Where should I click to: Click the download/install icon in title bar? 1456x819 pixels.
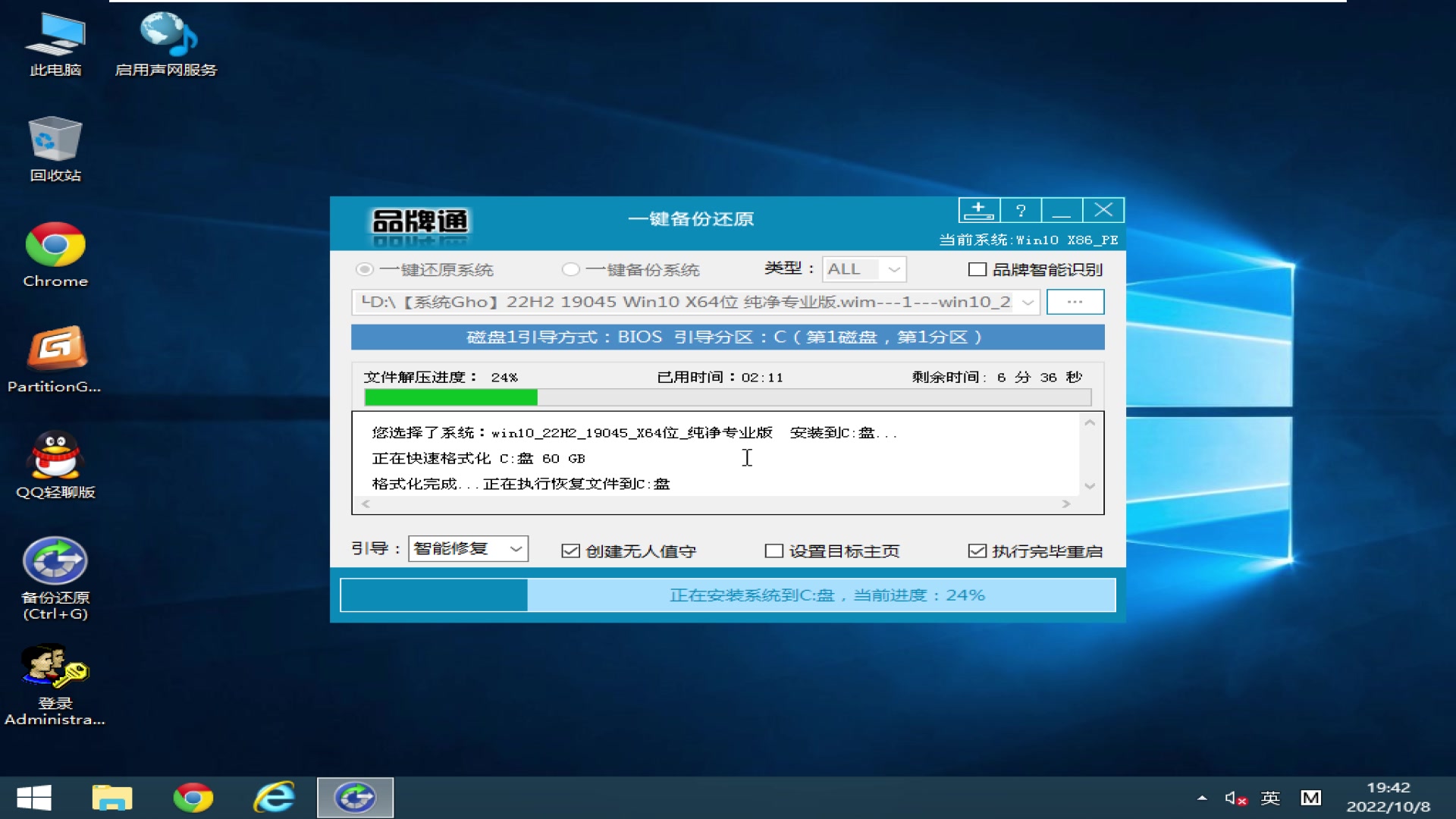[x=978, y=210]
